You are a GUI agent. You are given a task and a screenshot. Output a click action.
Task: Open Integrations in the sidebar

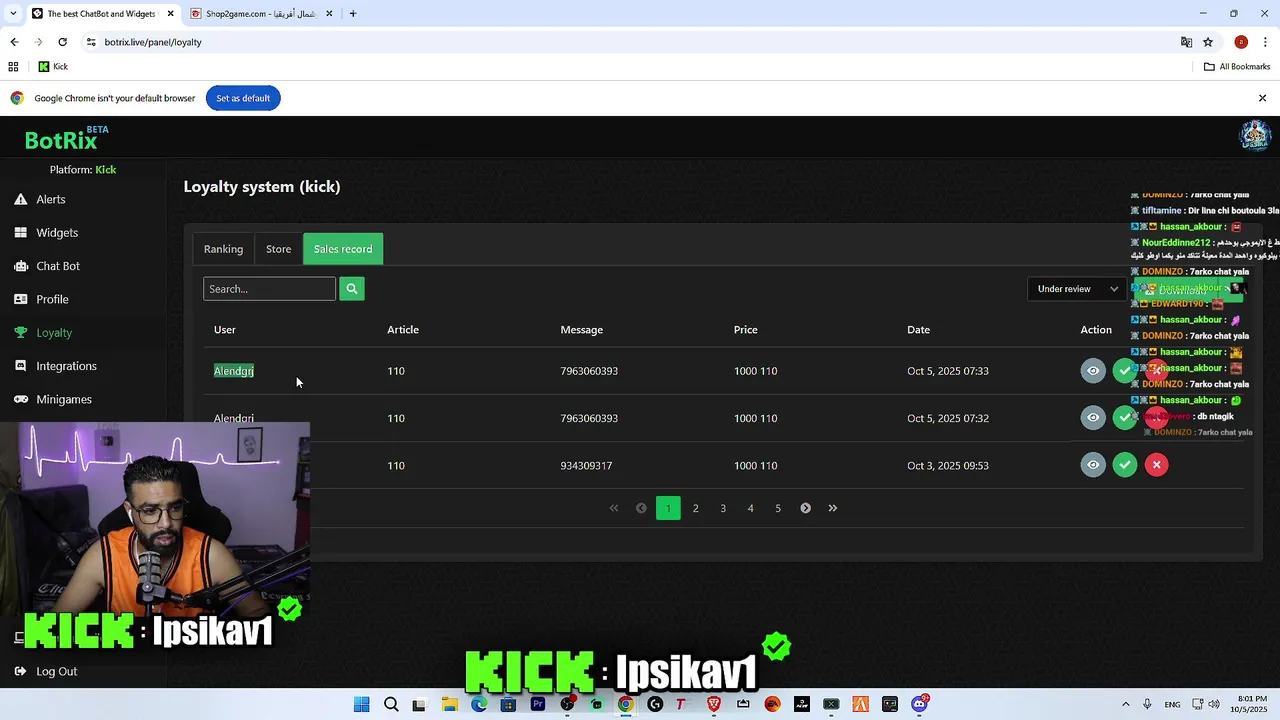coord(66,366)
